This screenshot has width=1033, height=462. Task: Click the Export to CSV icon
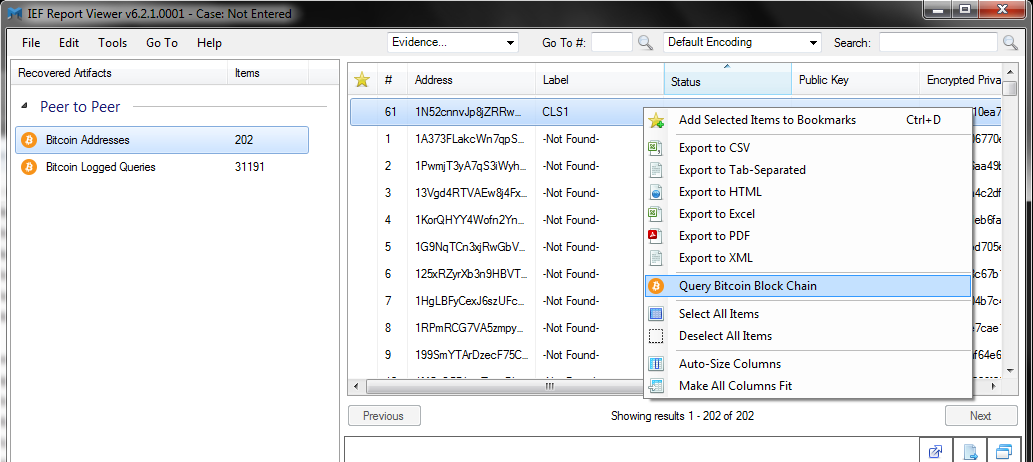tap(655, 148)
